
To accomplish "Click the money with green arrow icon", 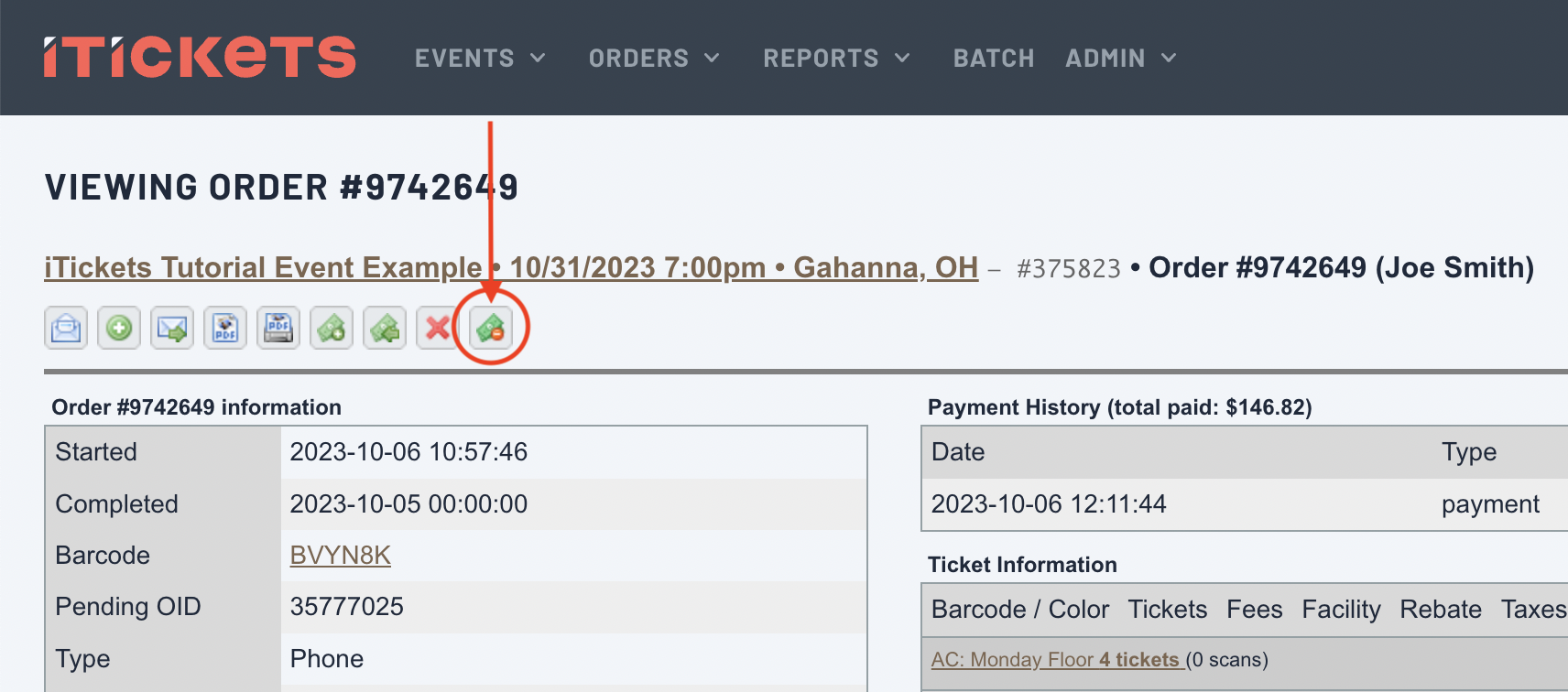I will coord(385,328).
